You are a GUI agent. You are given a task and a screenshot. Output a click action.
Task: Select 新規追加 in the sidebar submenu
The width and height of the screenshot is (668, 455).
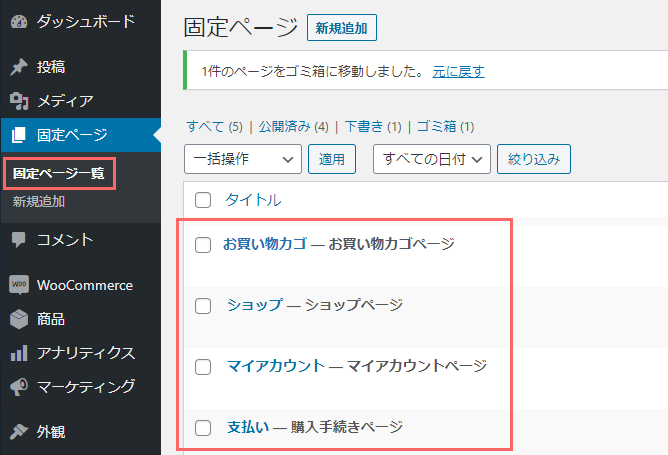click(39, 202)
